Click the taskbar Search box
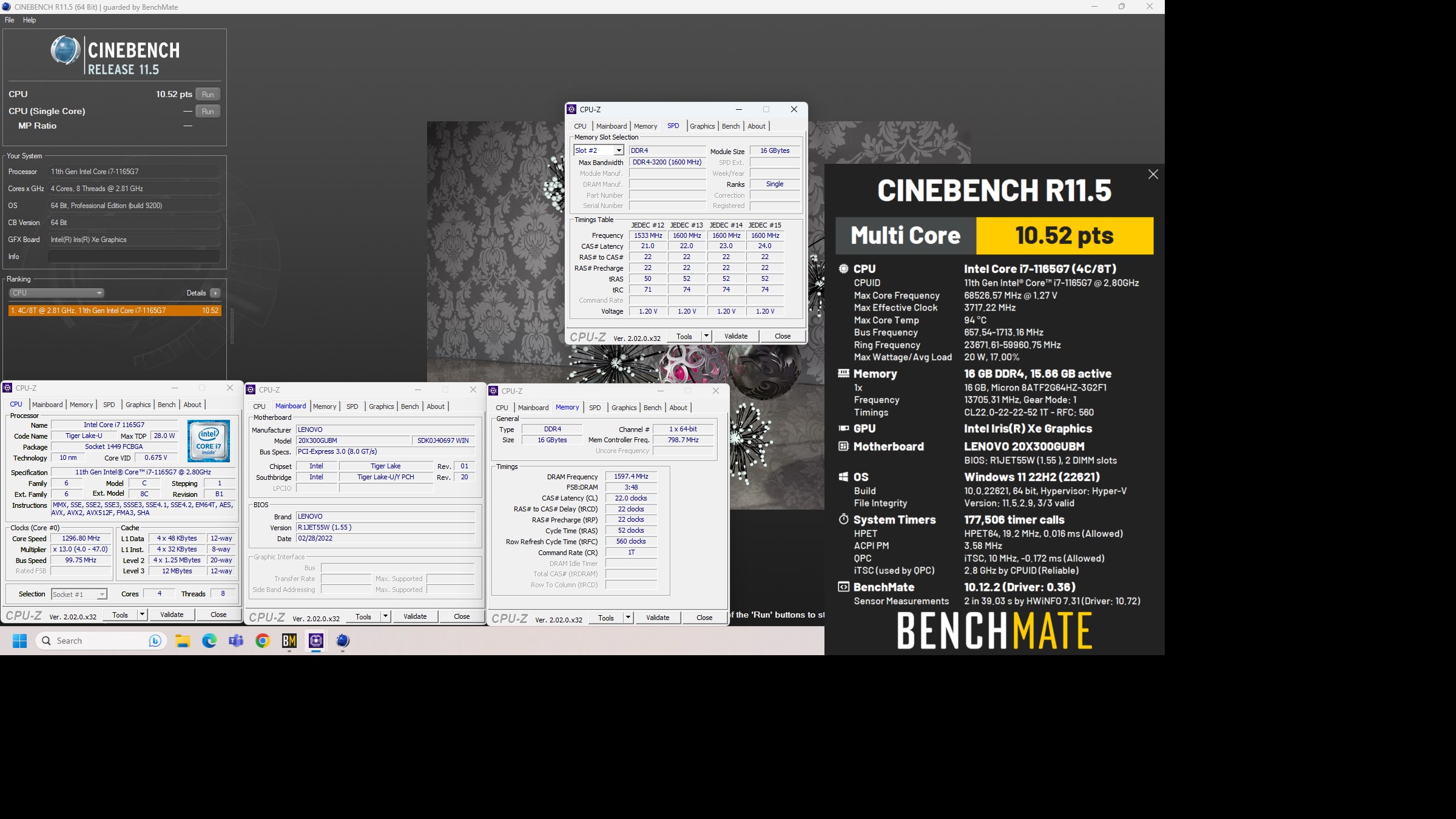Screen dimensions: 1456x819 click(100, 641)
